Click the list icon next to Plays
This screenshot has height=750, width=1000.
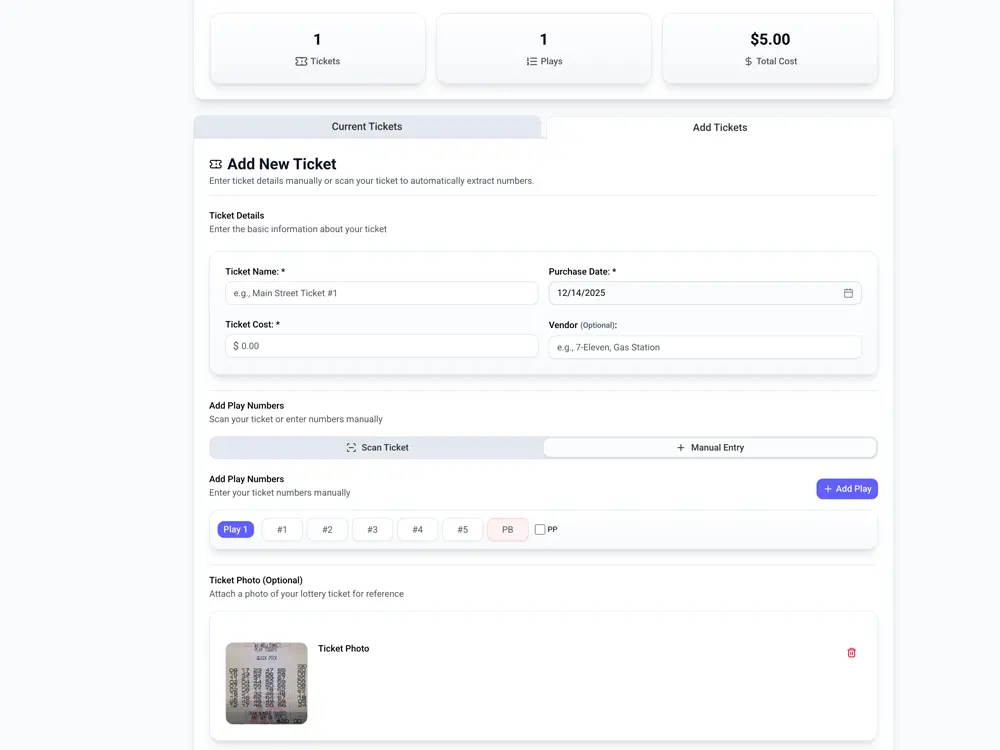(x=532, y=62)
